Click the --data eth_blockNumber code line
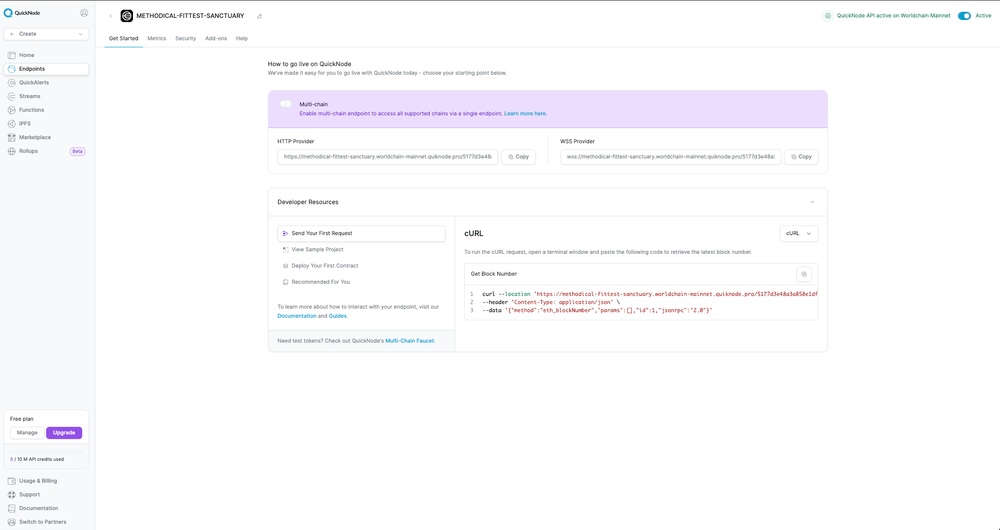Viewport: 1000px width, 530px height. [x=597, y=311]
